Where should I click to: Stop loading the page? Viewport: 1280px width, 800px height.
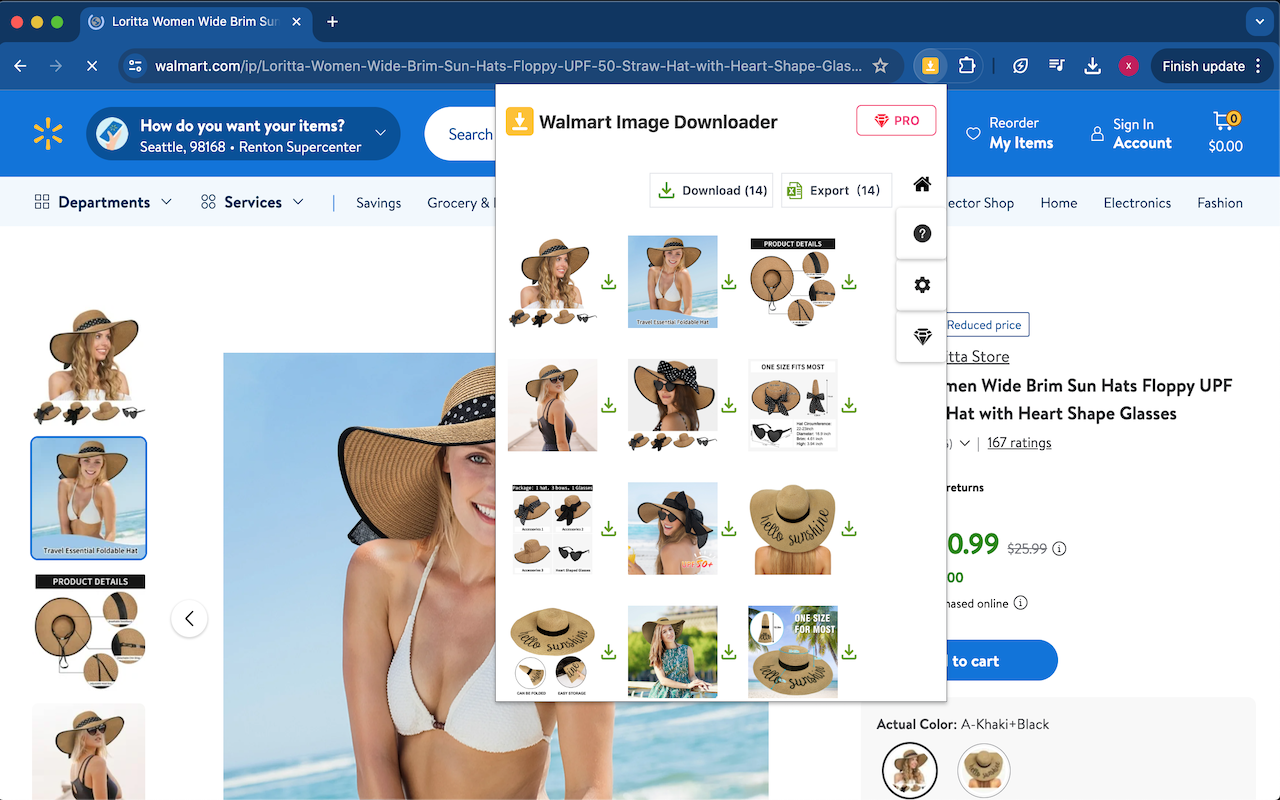(x=91, y=66)
